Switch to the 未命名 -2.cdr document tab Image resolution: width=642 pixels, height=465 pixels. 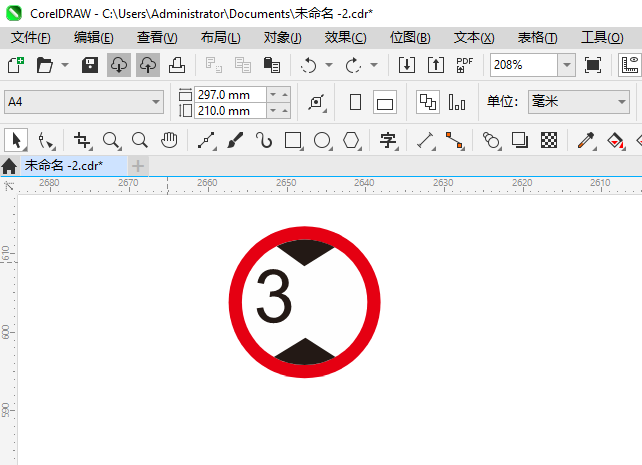74,166
